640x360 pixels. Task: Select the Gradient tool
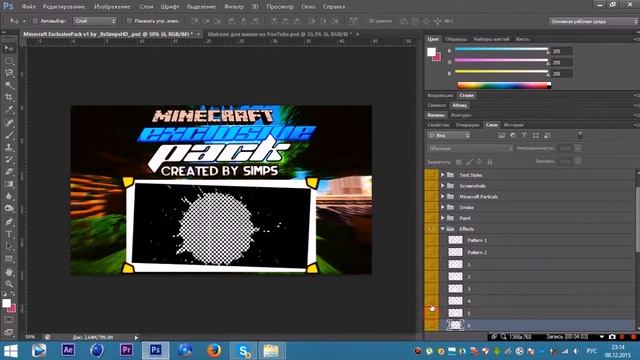[9, 184]
